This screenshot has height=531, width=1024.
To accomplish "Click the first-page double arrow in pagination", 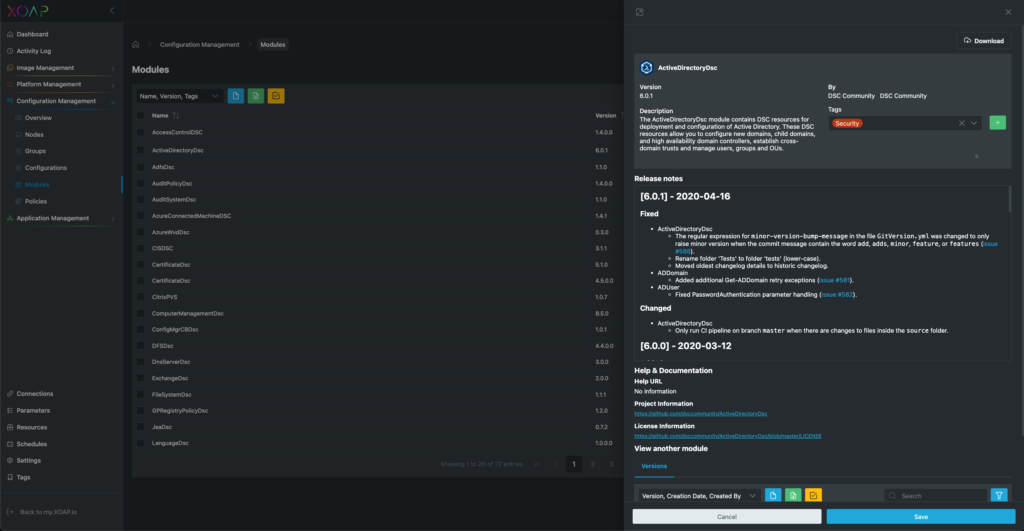I will click(537, 464).
